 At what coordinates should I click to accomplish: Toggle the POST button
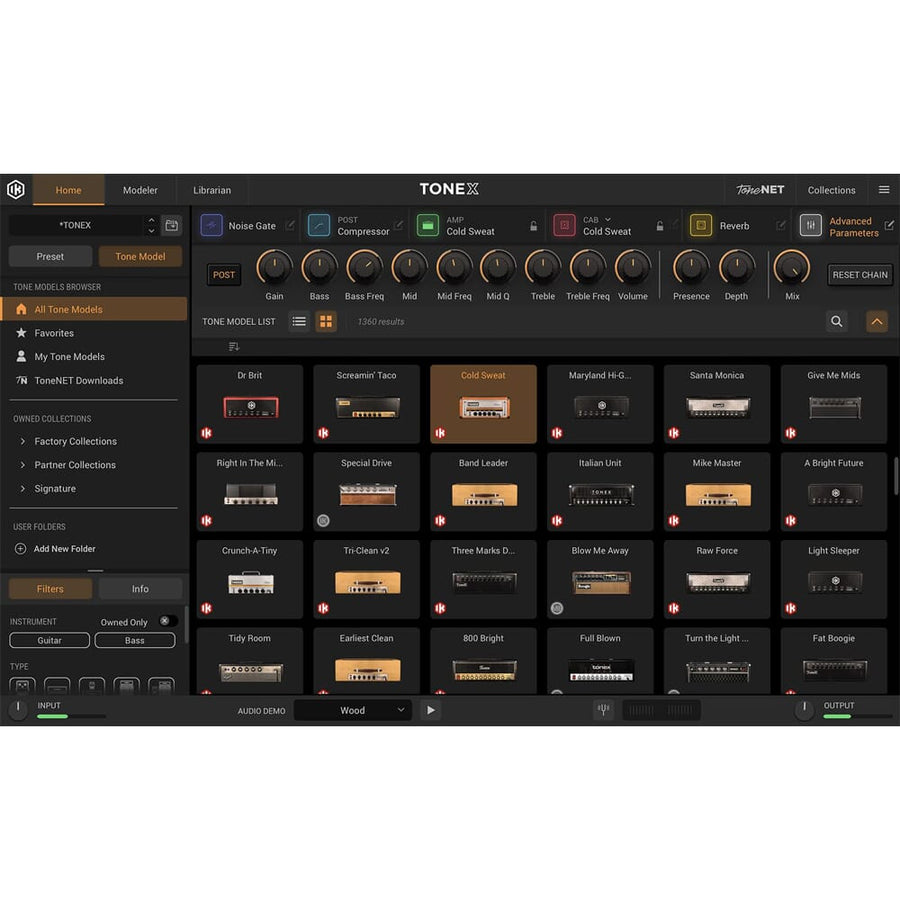click(224, 275)
